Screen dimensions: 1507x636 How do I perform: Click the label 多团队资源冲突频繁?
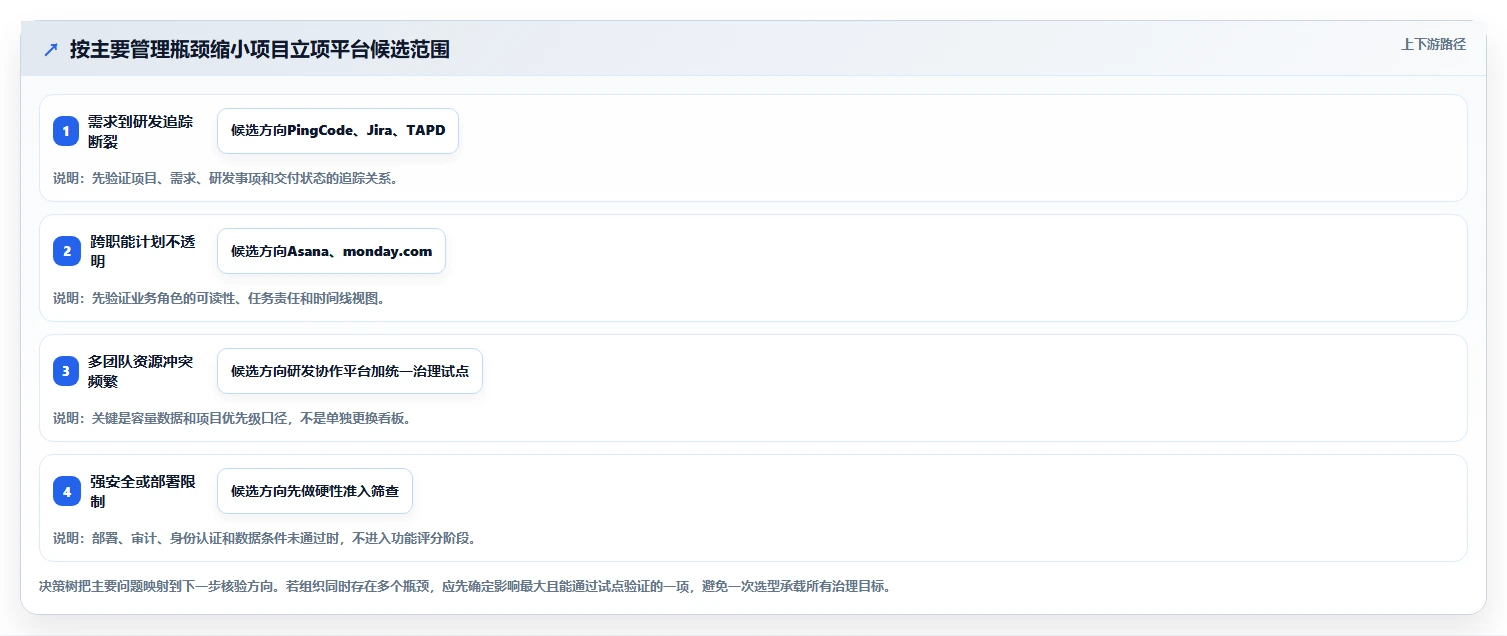[x=140, y=371]
